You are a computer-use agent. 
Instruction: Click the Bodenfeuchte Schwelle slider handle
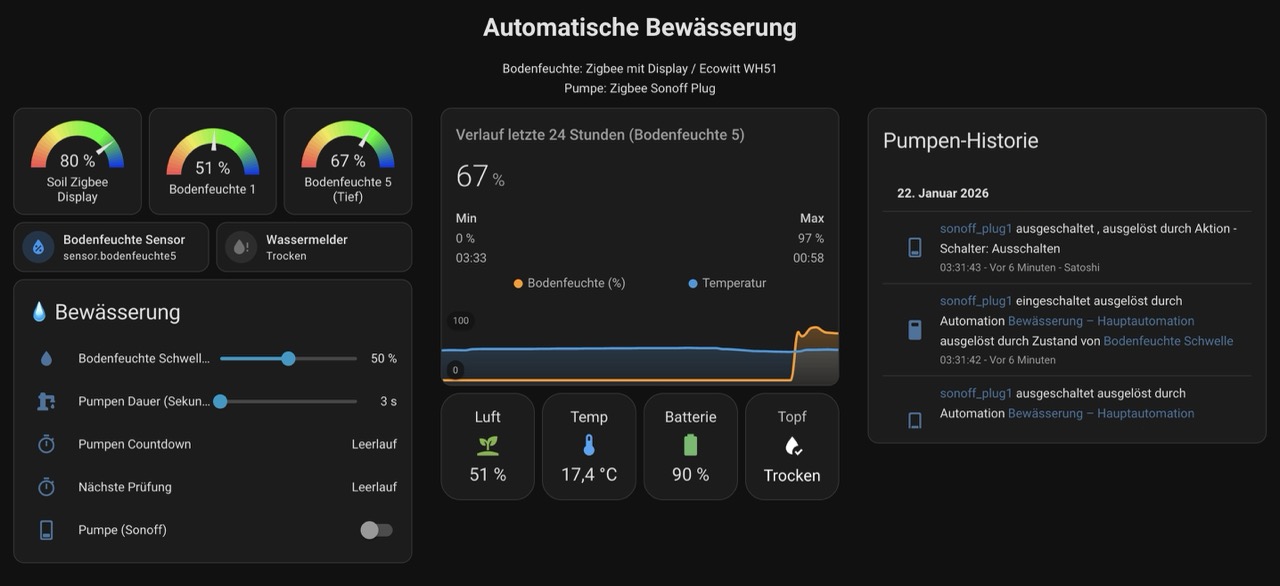click(288, 358)
